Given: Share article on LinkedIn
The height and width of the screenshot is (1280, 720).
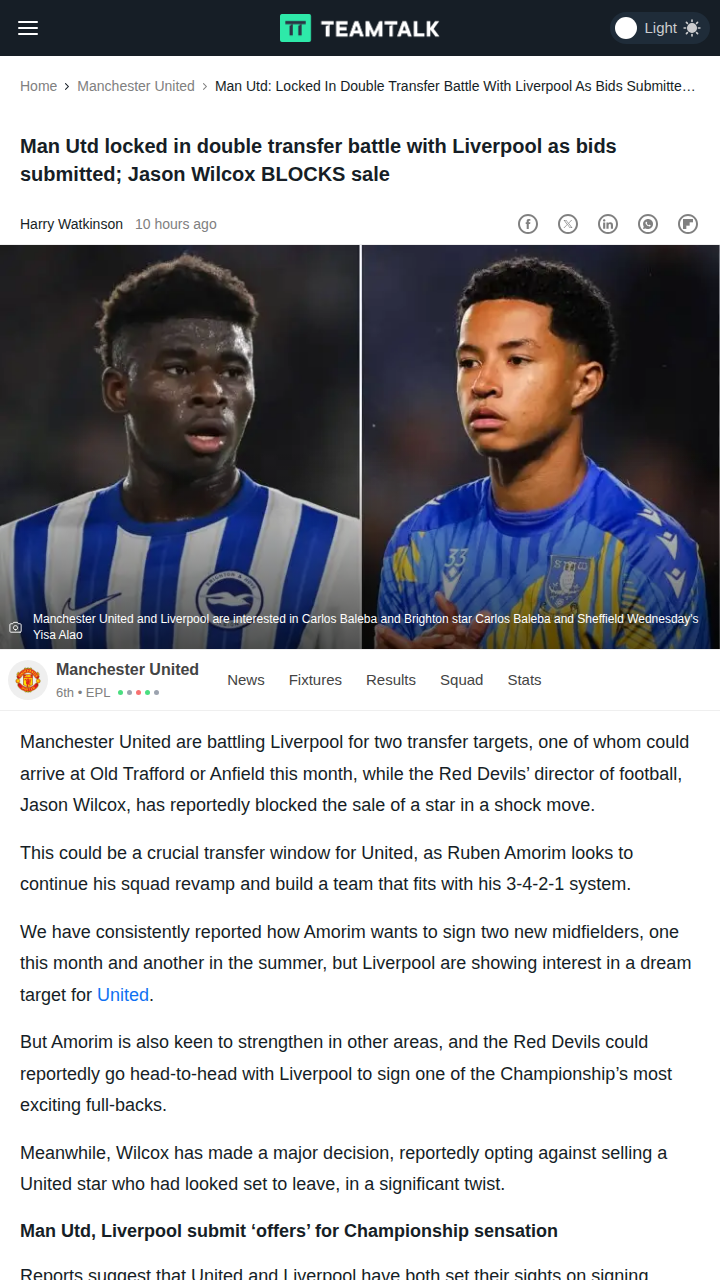Looking at the screenshot, I should tap(608, 224).
